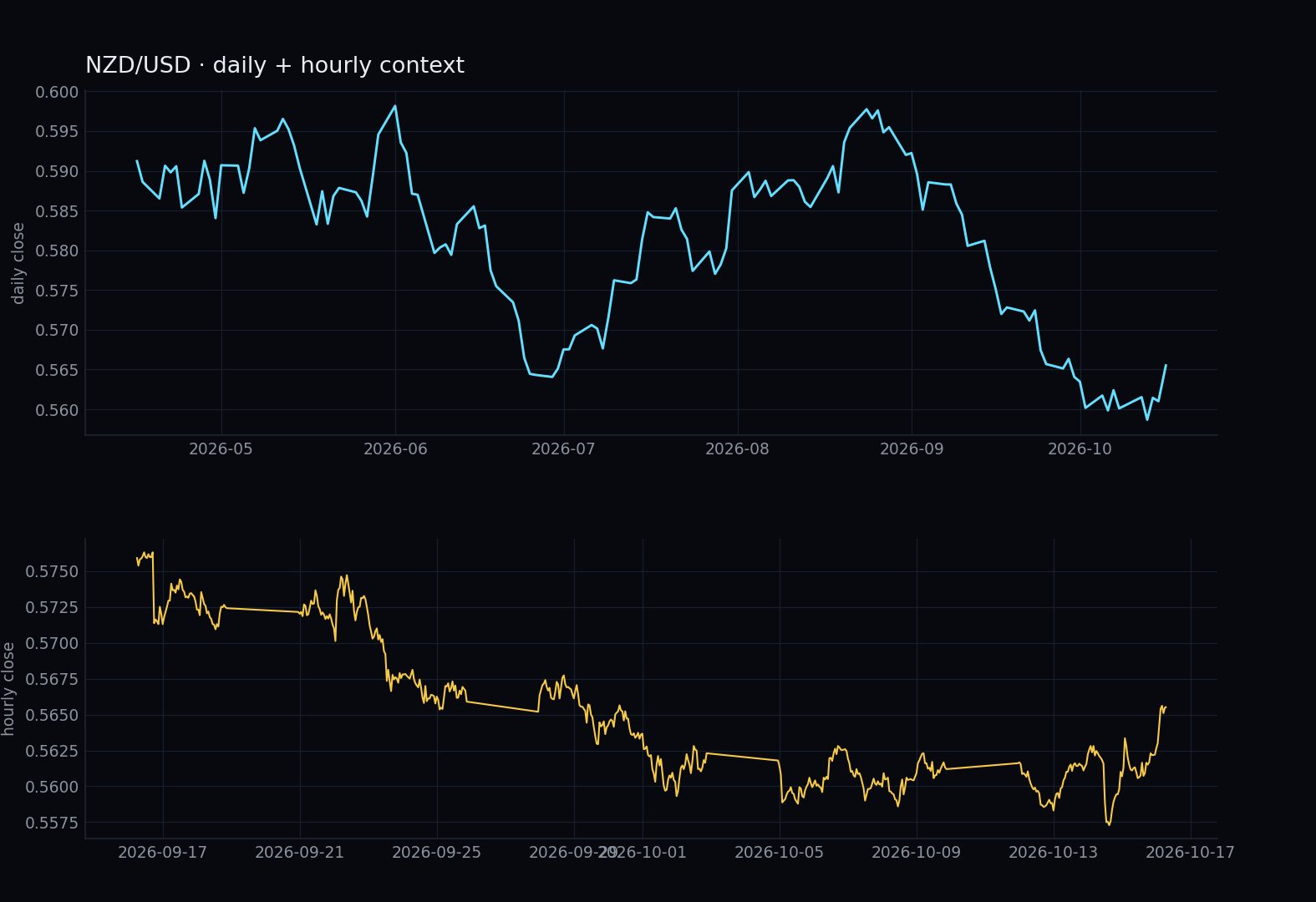Click the 0.570 daily axis tick label

(x=57, y=330)
